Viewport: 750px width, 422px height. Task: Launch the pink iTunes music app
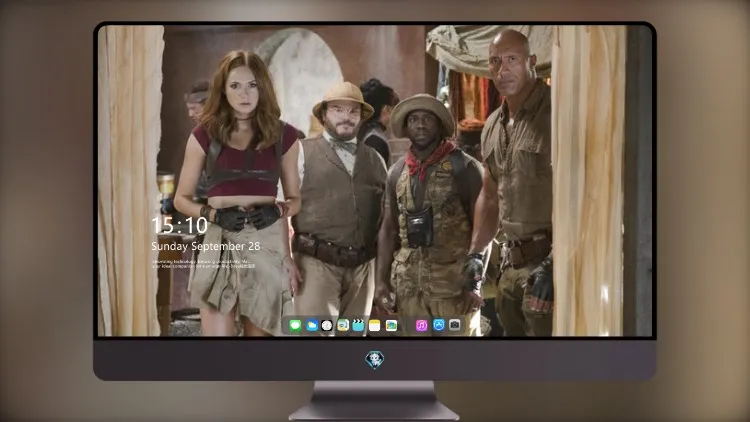pos(421,325)
